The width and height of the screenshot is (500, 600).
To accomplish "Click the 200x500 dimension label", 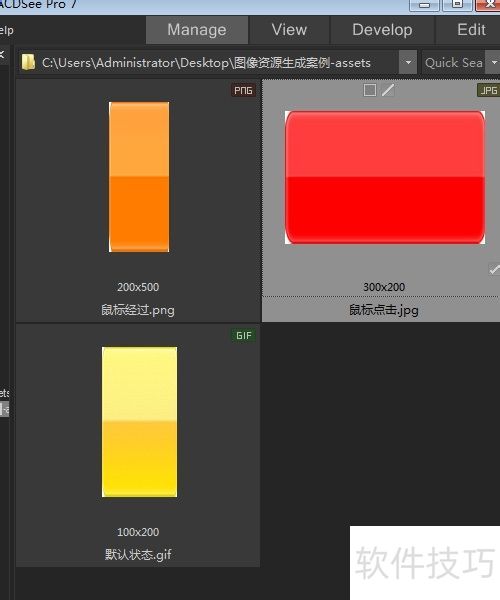I will (138, 287).
